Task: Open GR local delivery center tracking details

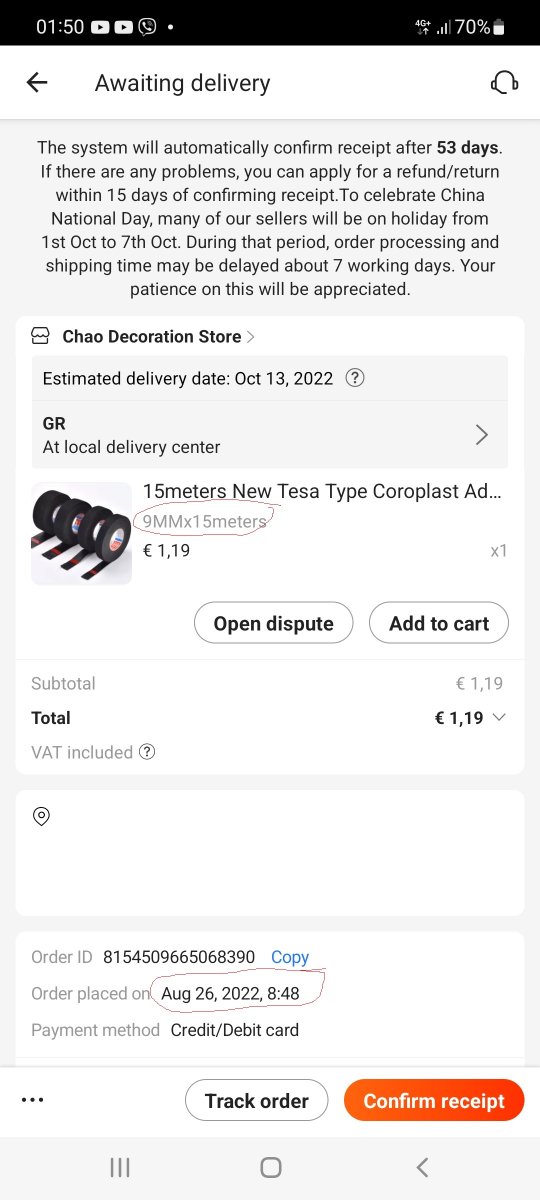Action: pyautogui.click(x=270, y=434)
